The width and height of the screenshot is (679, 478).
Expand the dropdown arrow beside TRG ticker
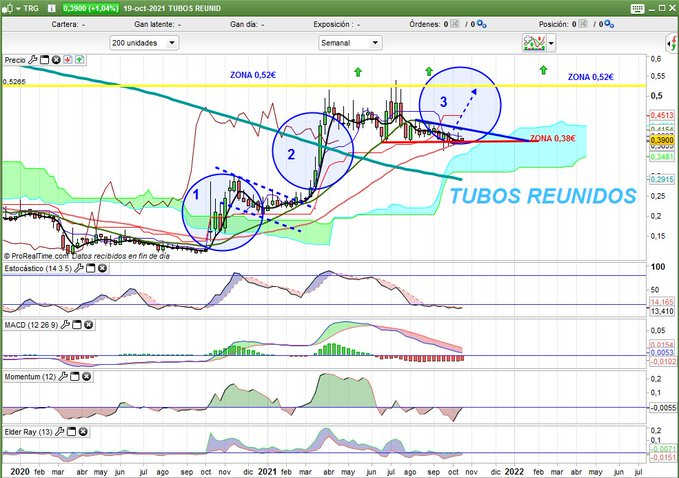tap(18, 8)
